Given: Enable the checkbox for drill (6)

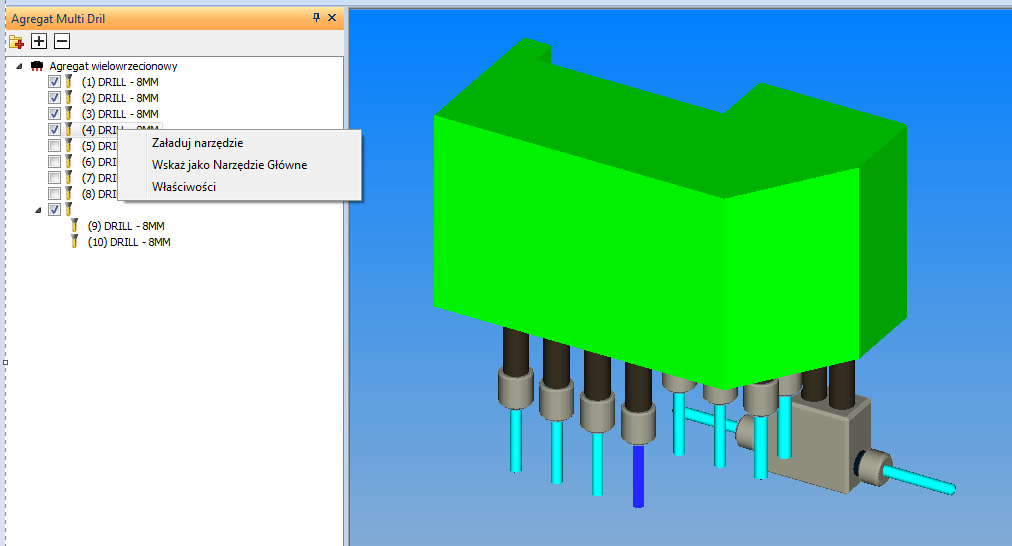Looking at the screenshot, I should click(55, 162).
